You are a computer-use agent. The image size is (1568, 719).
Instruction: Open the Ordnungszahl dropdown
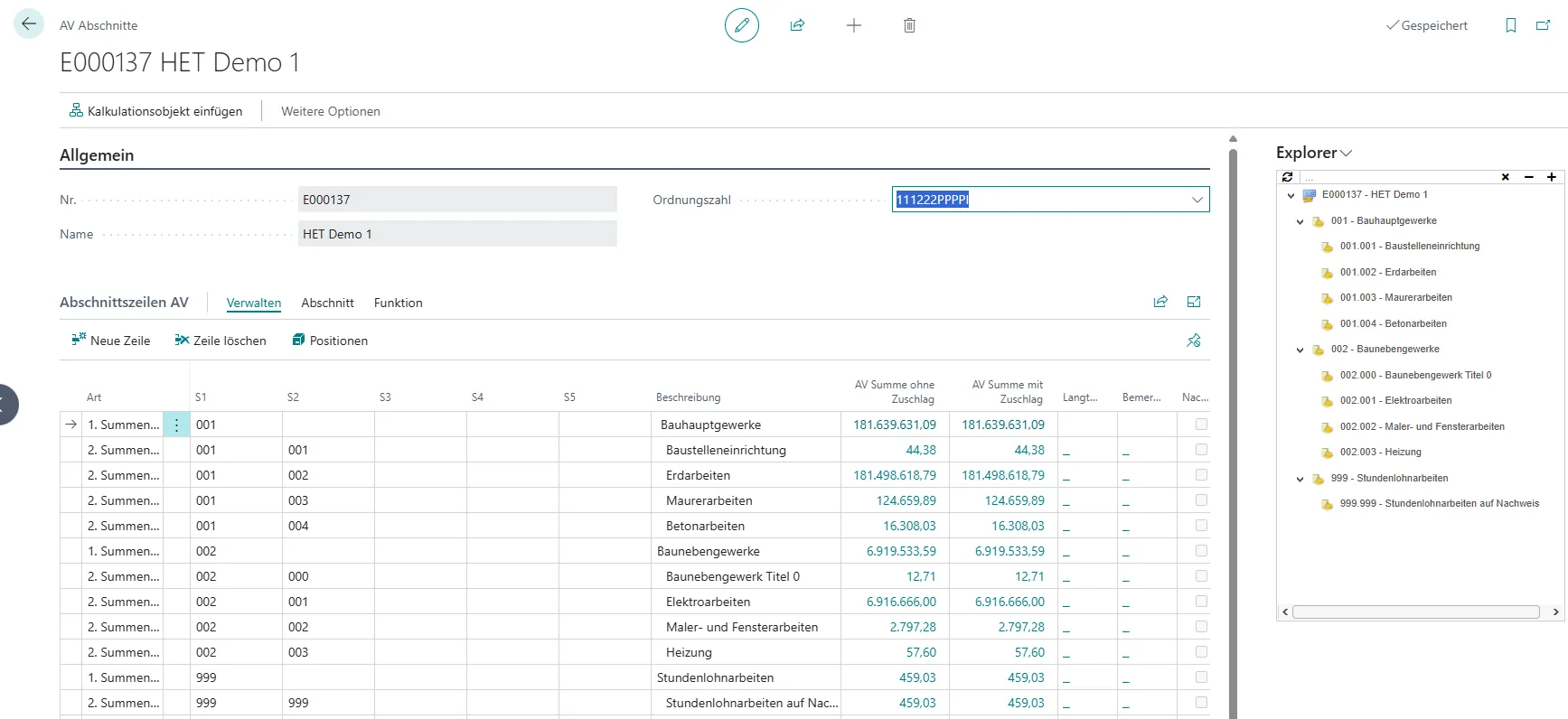coord(1197,200)
